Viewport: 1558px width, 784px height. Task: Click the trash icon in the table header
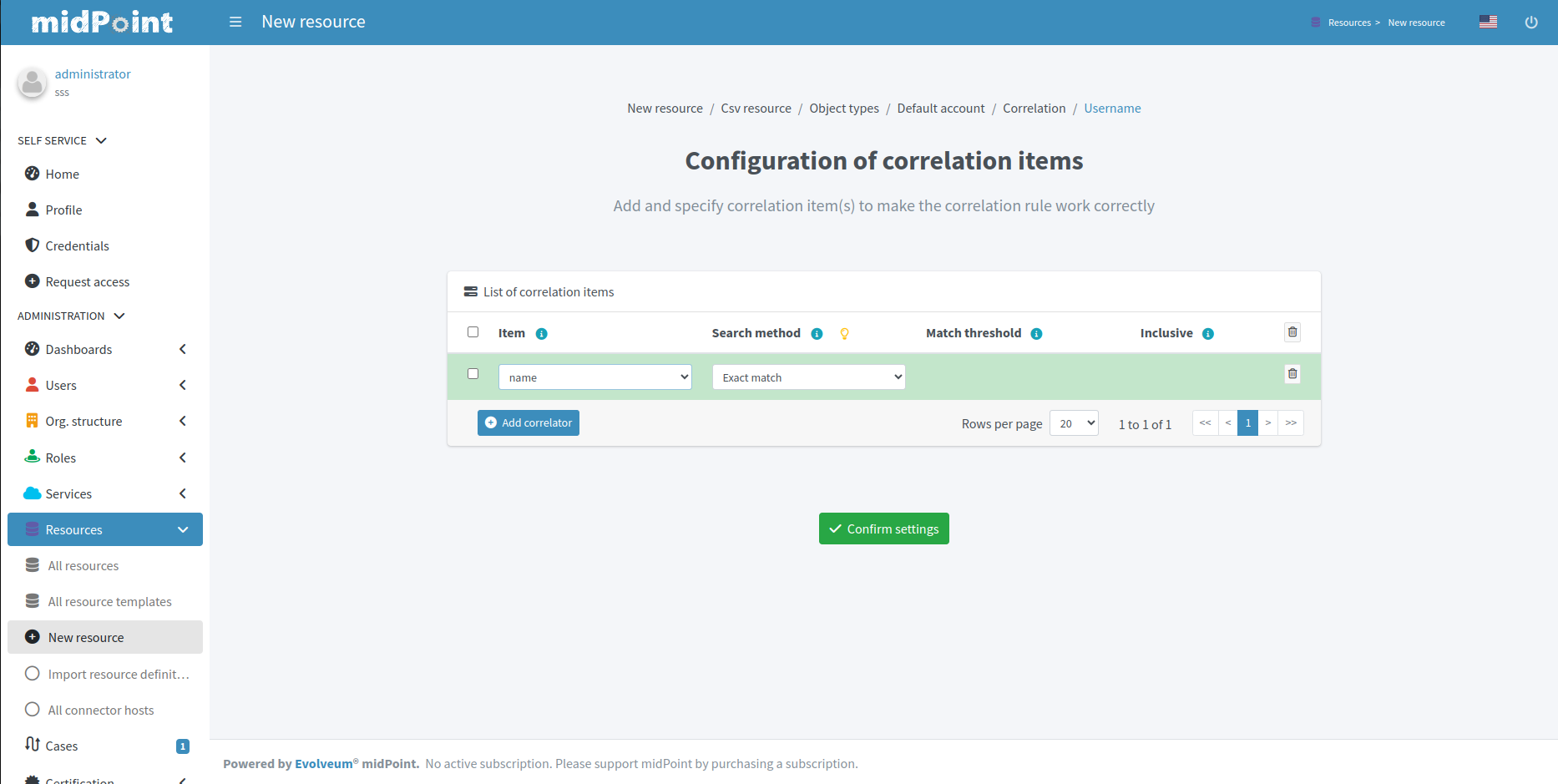tap(1292, 331)
